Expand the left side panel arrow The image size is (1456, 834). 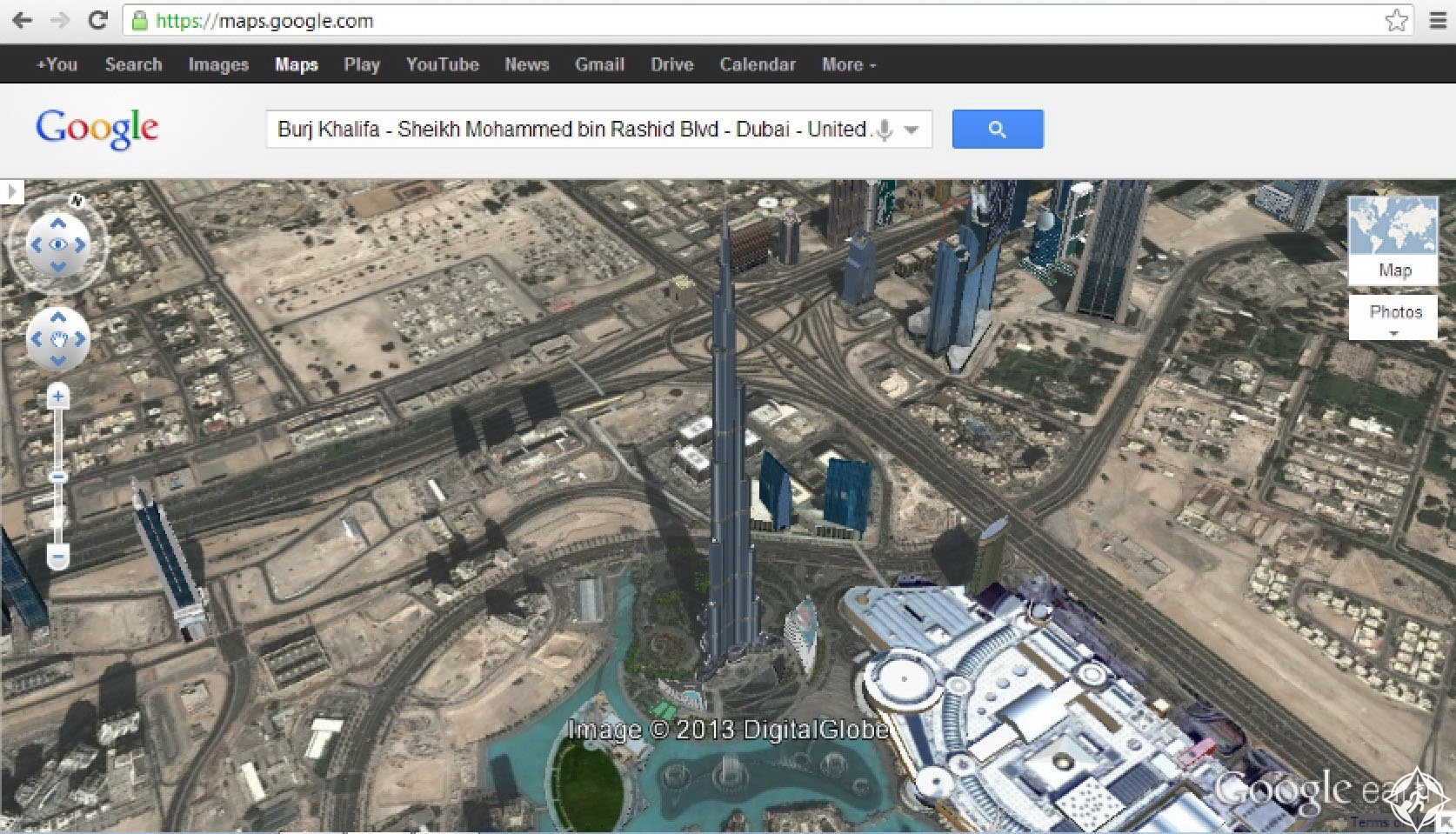11,191
